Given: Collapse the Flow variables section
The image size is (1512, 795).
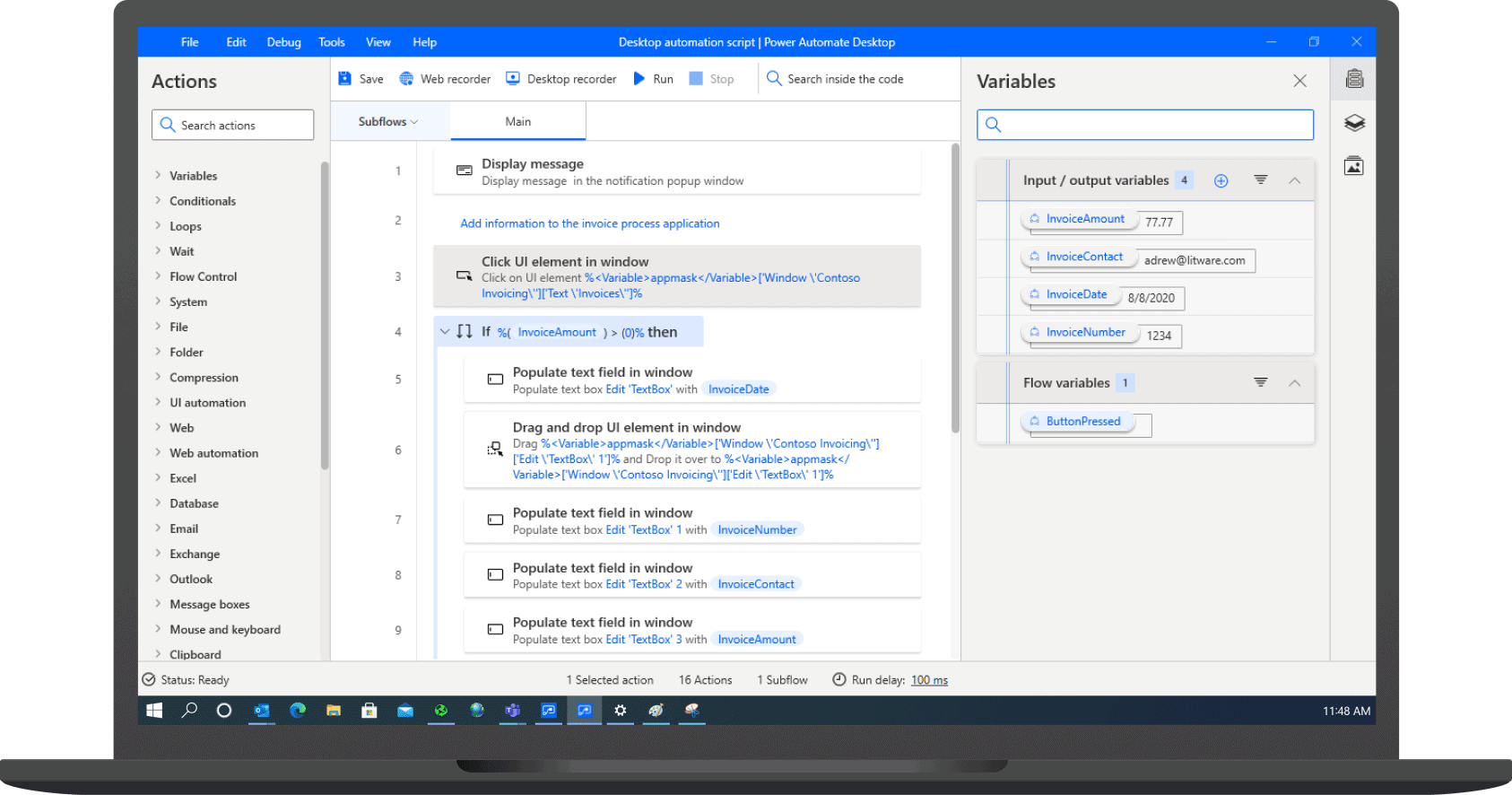Looking at the screenshot, I should (x=1294, y=383).
